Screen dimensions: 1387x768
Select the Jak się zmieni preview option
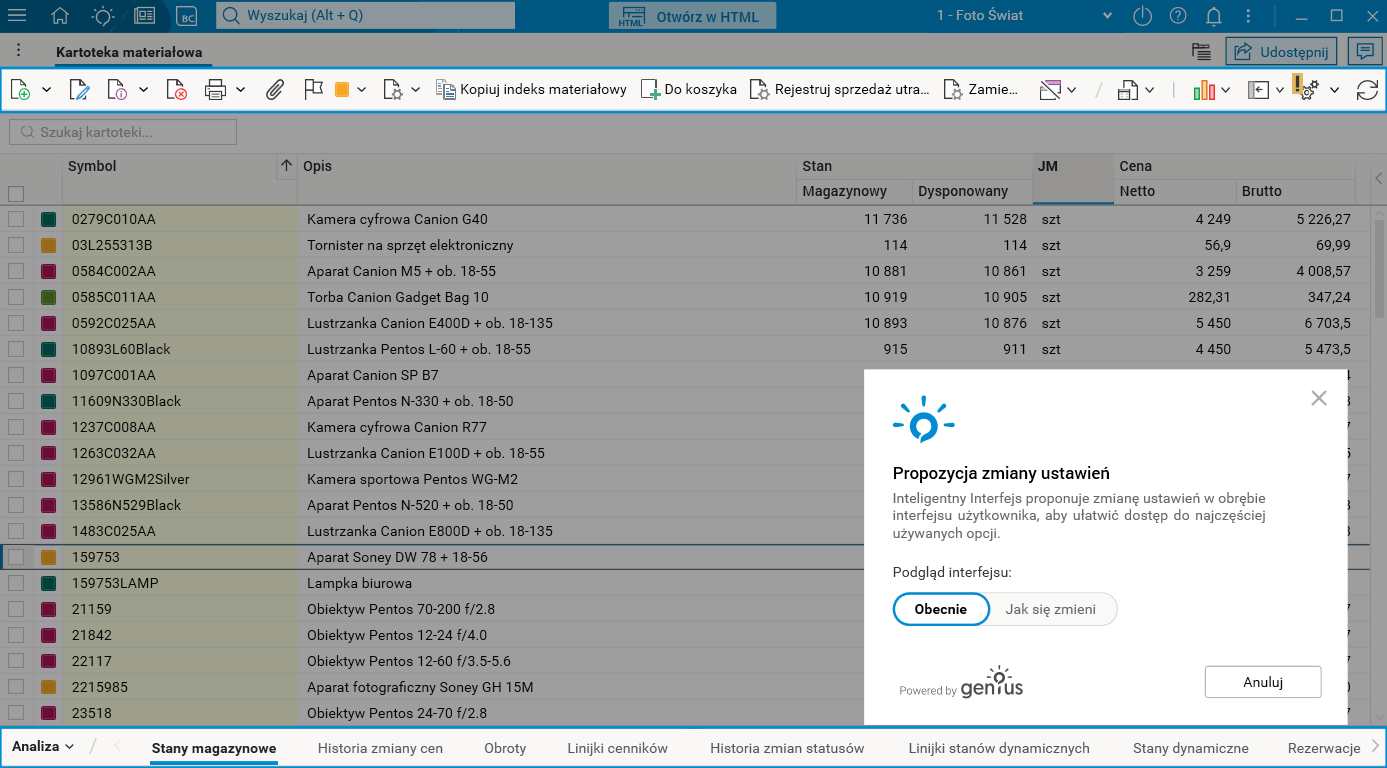tap(1051, 609)
